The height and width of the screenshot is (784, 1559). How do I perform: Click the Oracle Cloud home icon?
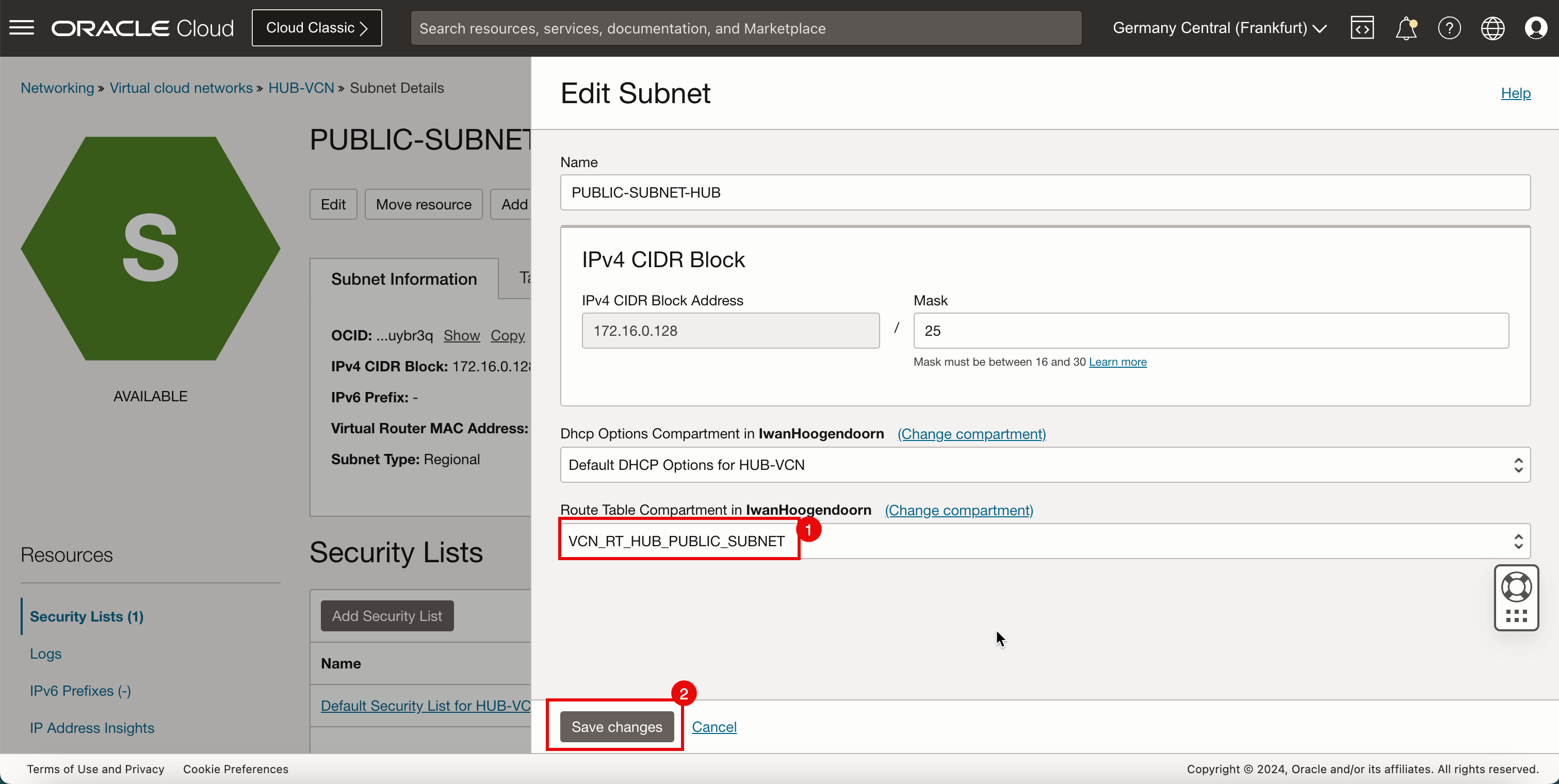pos(145,27)
